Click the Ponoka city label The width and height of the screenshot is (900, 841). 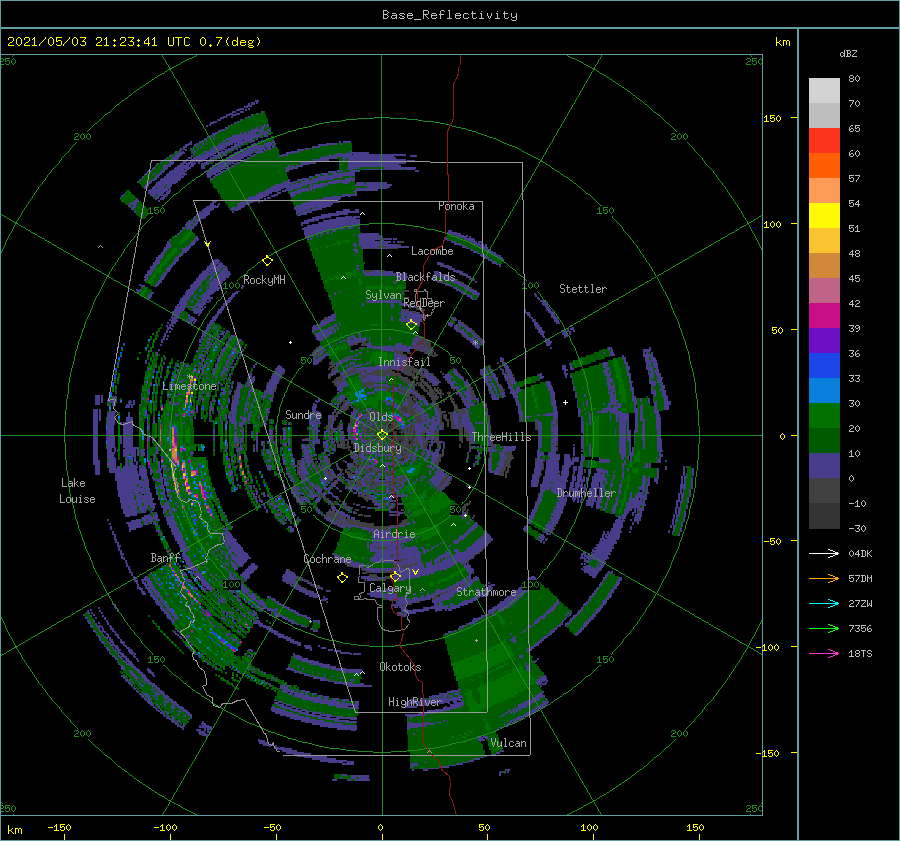tap(456, 206)
